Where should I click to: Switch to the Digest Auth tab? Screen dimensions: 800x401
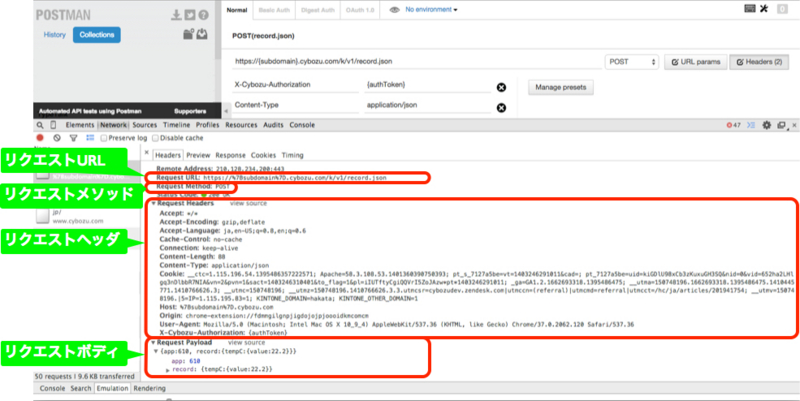[x=318, y=10]
